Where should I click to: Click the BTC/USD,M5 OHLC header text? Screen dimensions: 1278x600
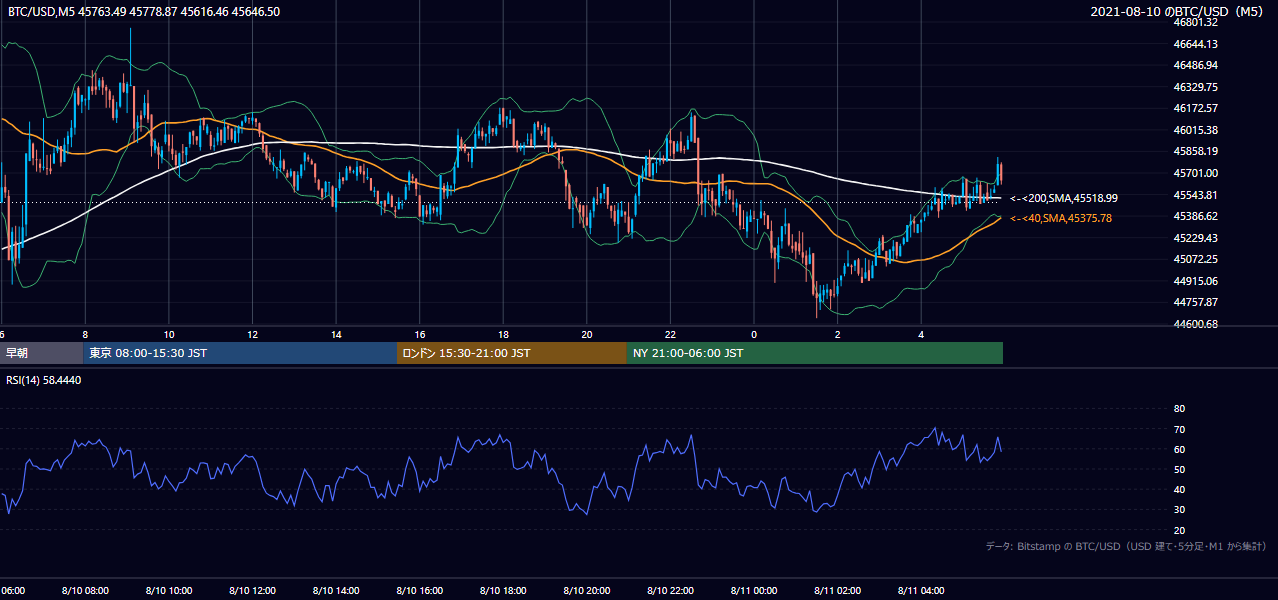[x=144, y=12]
